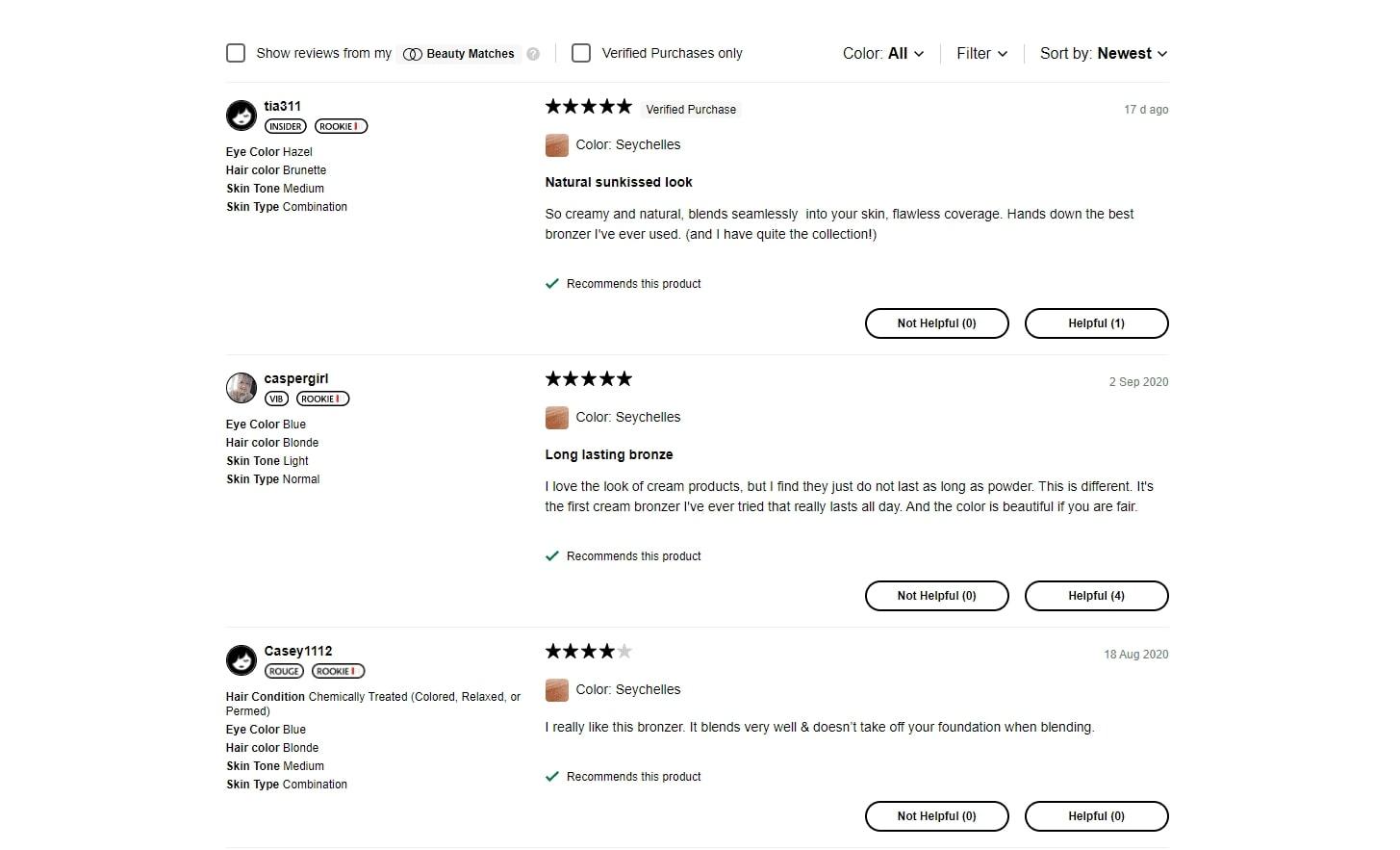Expand the Filter dropdown
Screen dimensions: 1400x850
pyautogui.click(x=981, y=54)
